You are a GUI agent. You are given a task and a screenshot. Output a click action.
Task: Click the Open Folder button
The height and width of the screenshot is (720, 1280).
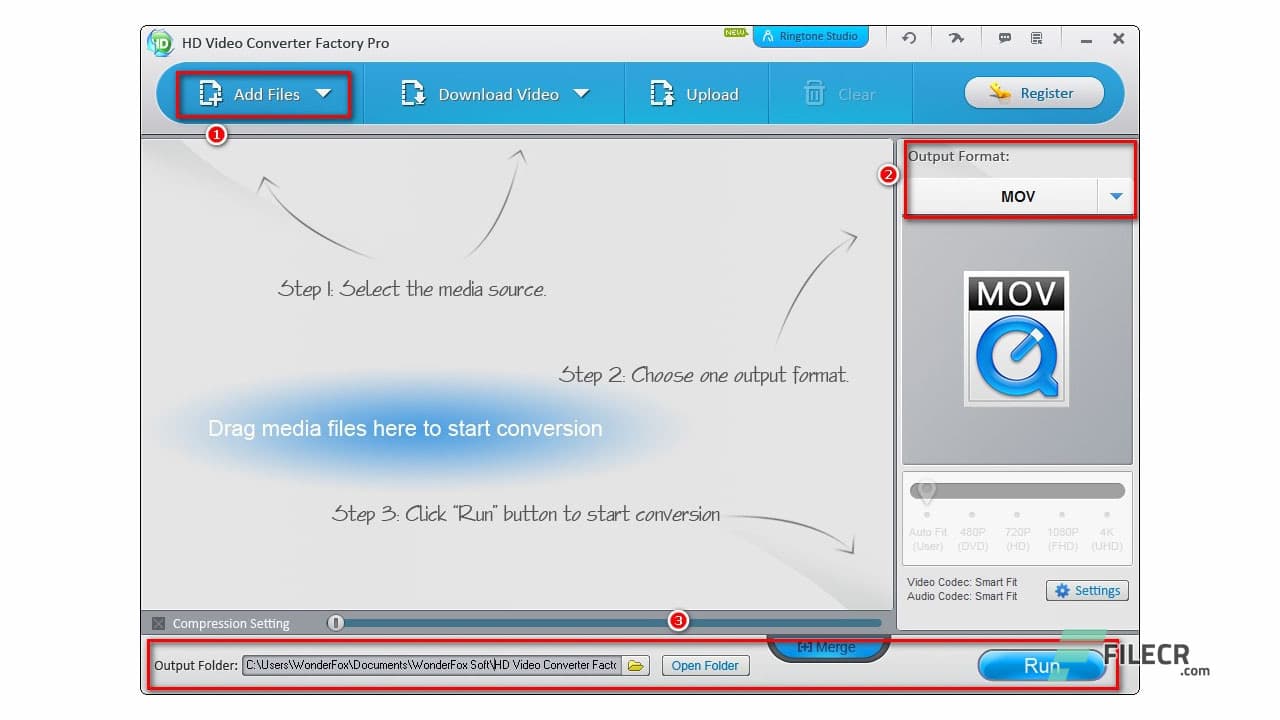705,665
